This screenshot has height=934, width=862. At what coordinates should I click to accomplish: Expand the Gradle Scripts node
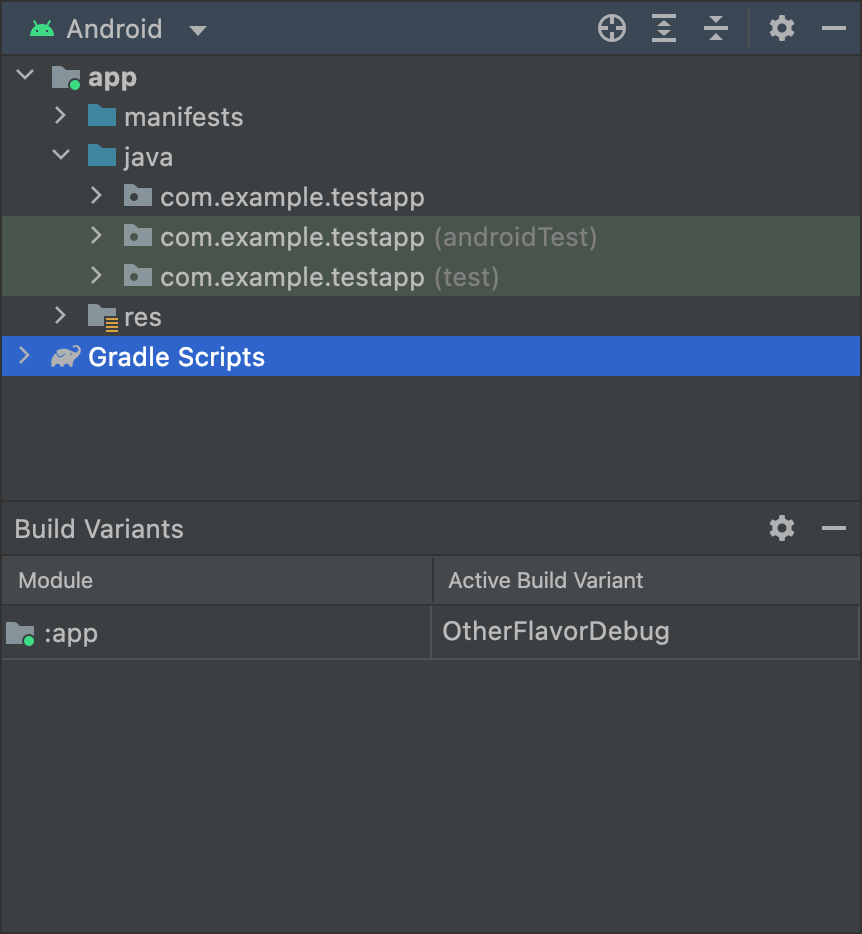[24, 356]
